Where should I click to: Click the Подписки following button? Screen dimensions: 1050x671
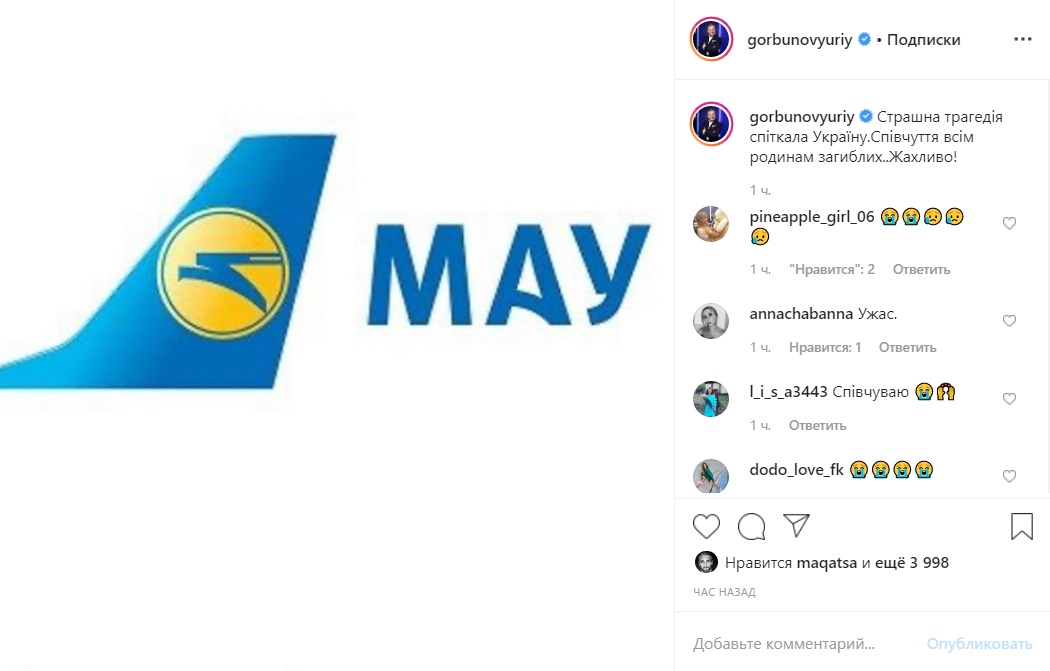coord(923,40)
